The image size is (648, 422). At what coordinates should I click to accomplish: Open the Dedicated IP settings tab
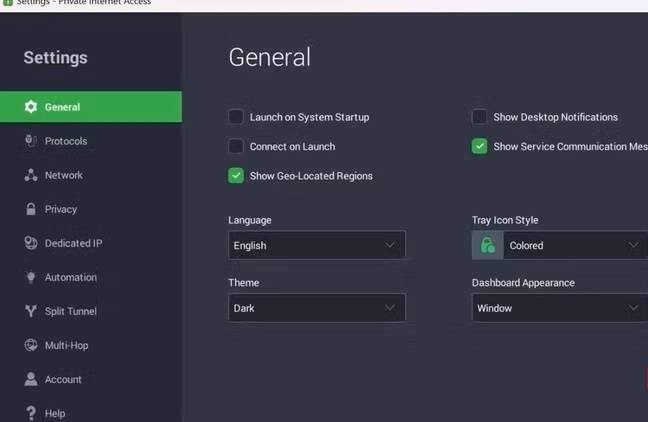click(x=91, y=243)
